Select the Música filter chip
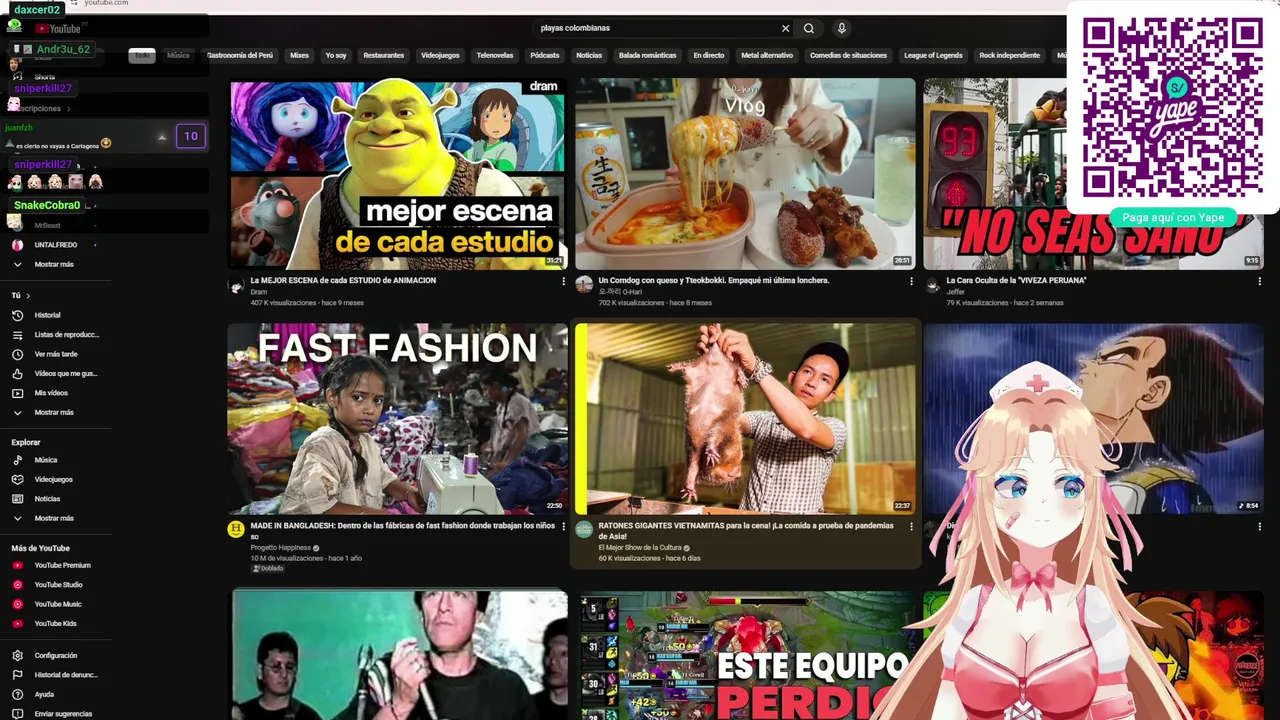The width and height of the screenshot is (1280, 720). pyautogui.click(x=178, y=55)
